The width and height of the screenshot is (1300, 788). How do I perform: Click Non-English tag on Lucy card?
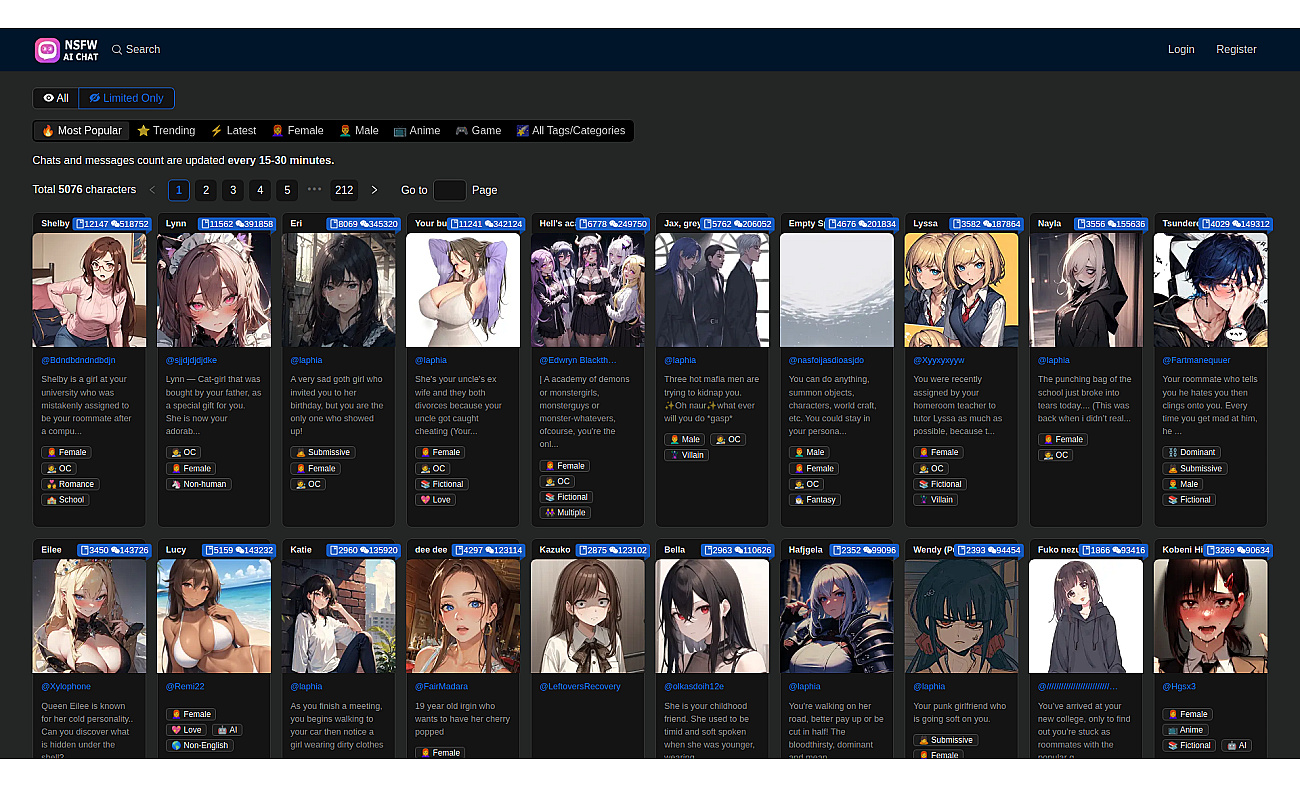pyautogui.click(x=199, y=746)
